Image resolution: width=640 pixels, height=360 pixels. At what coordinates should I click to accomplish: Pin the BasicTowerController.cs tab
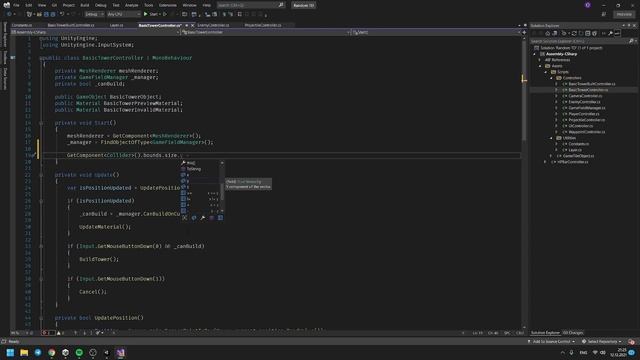(187, 25)
